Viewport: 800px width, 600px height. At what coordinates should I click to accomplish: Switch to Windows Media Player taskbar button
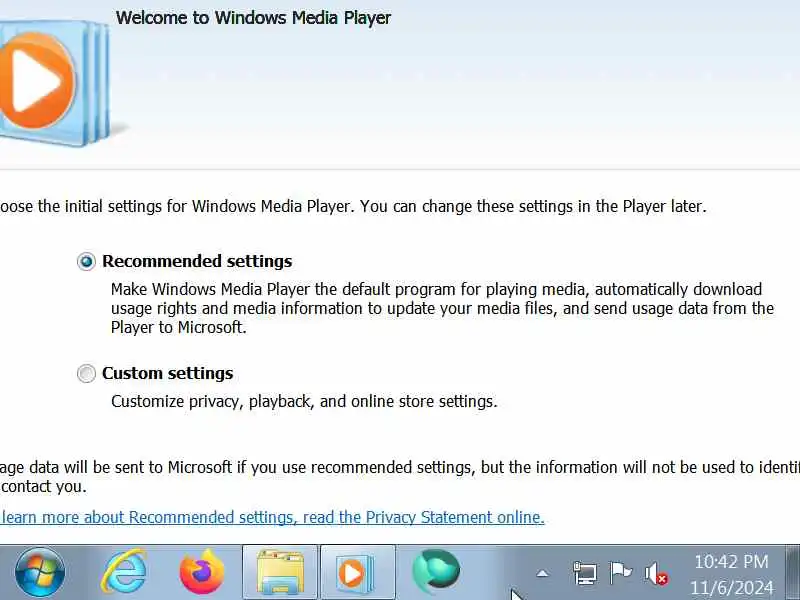pos(358,571)
